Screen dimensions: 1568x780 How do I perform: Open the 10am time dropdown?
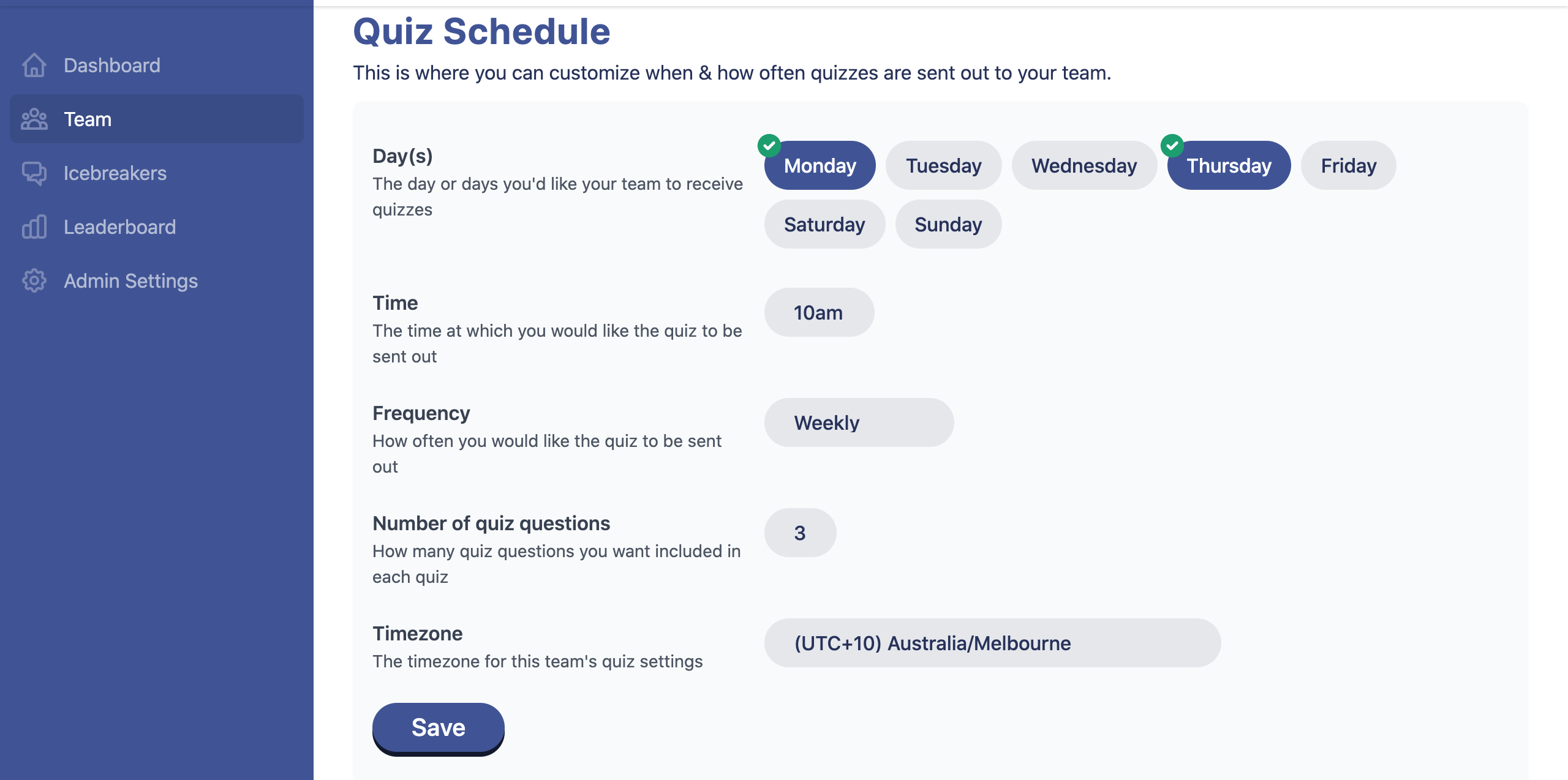click(819, 312)
